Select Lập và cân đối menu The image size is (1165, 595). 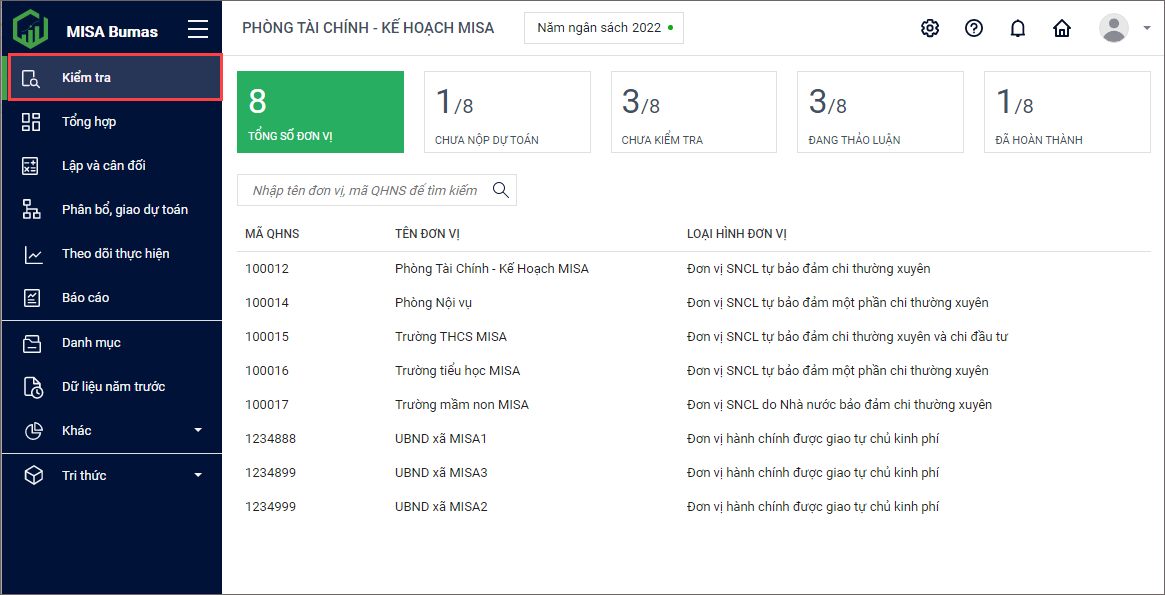[x=103, y=166]
